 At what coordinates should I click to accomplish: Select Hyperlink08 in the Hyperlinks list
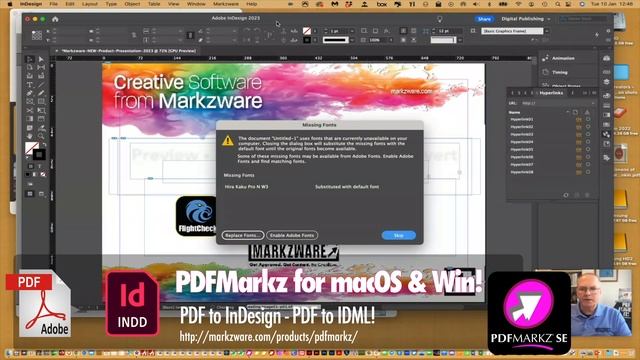(x=522, y=172)
